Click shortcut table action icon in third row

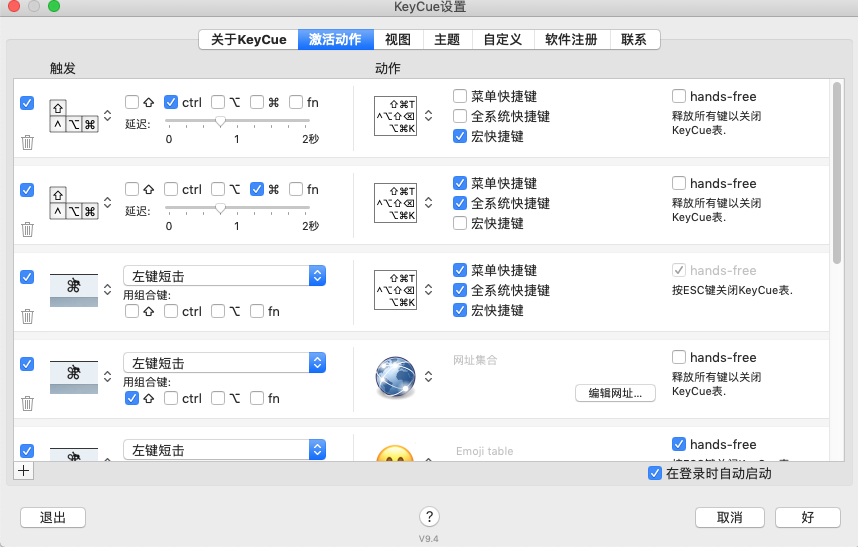[x=396, y=290]
